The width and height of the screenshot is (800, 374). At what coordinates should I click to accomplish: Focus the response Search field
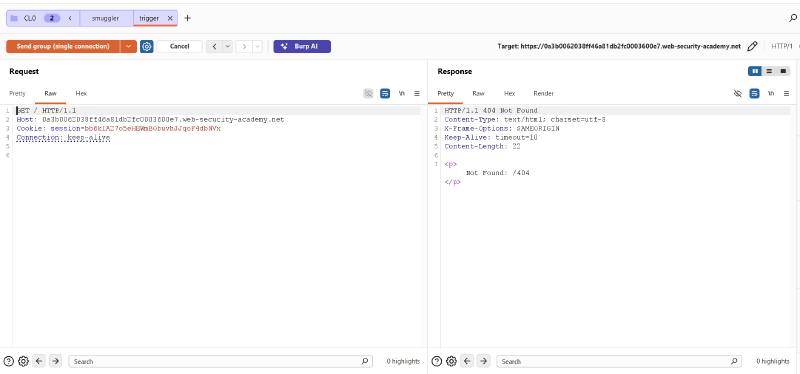pos(619,361)
